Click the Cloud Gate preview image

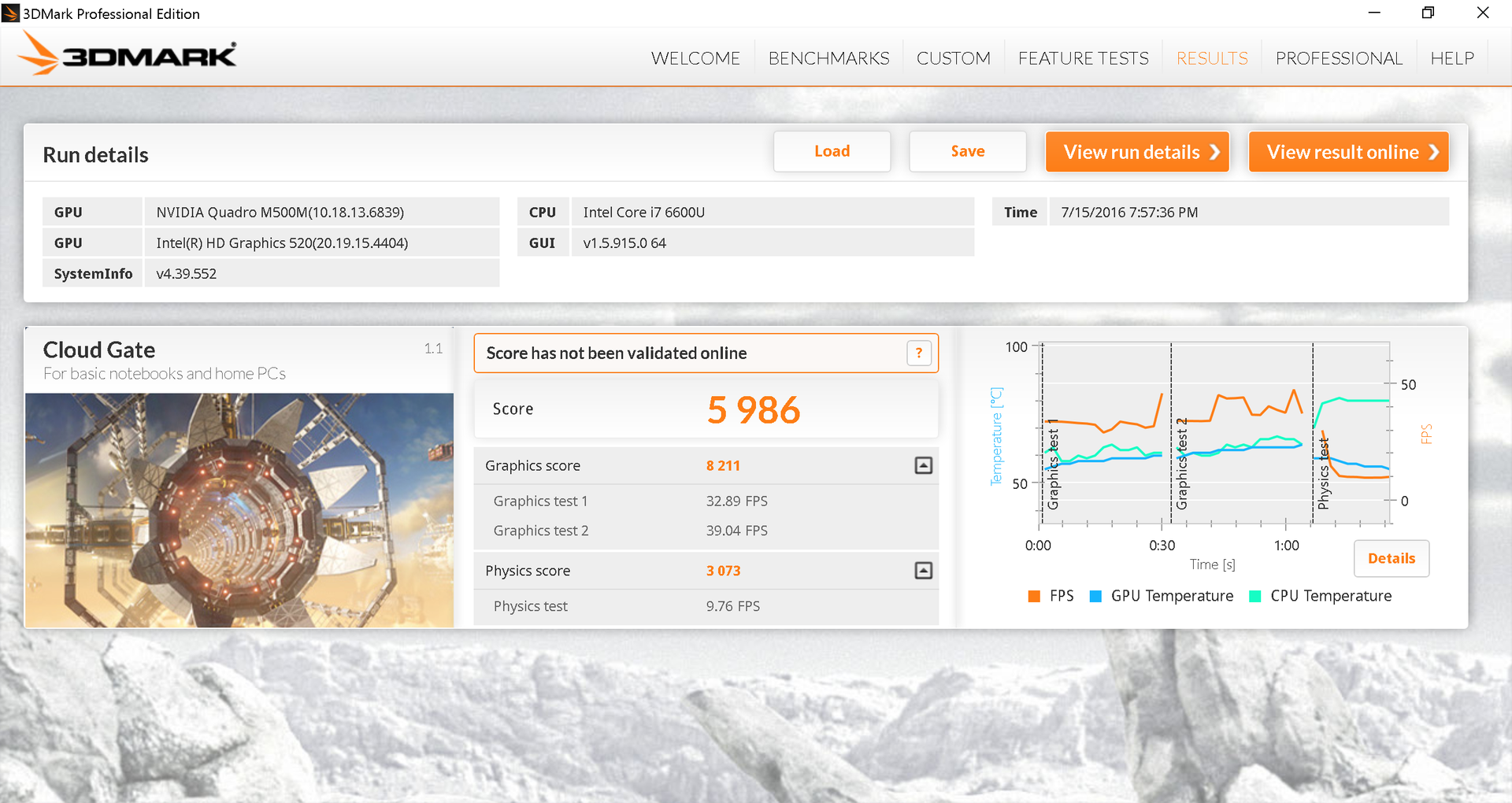tap(239, 510)
